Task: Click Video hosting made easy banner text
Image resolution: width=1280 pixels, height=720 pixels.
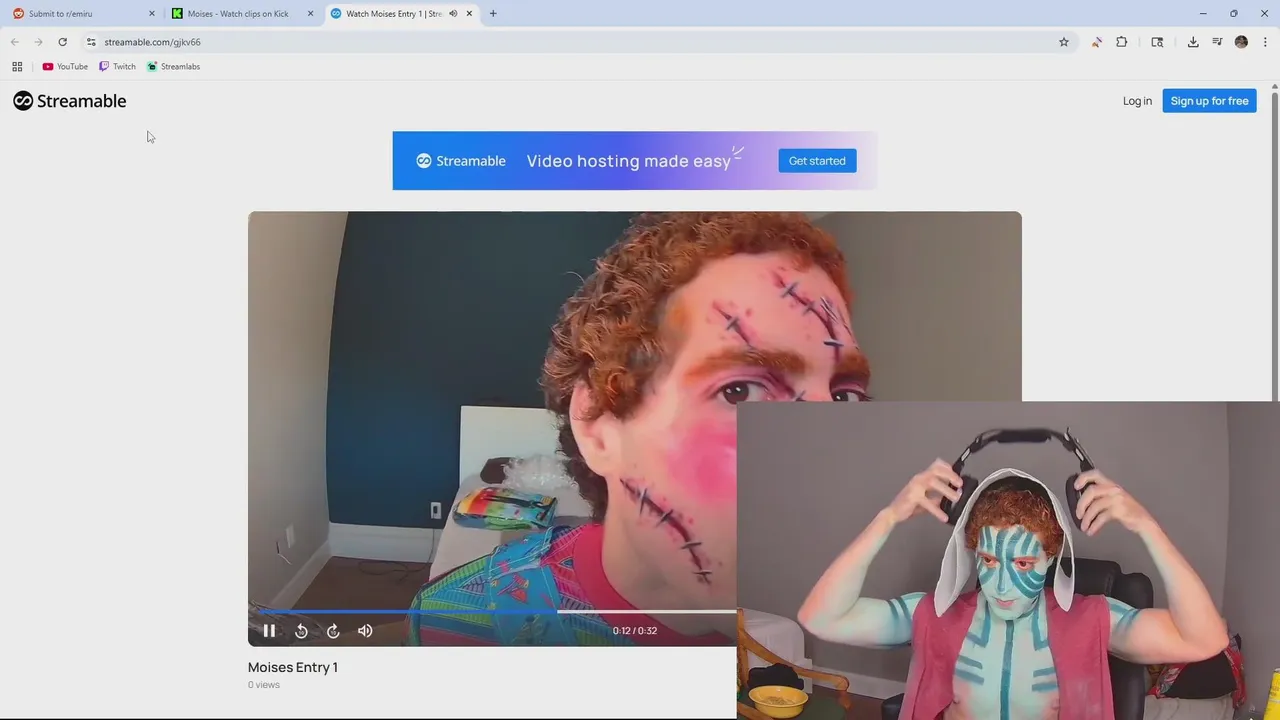Action: pos(629,161)
